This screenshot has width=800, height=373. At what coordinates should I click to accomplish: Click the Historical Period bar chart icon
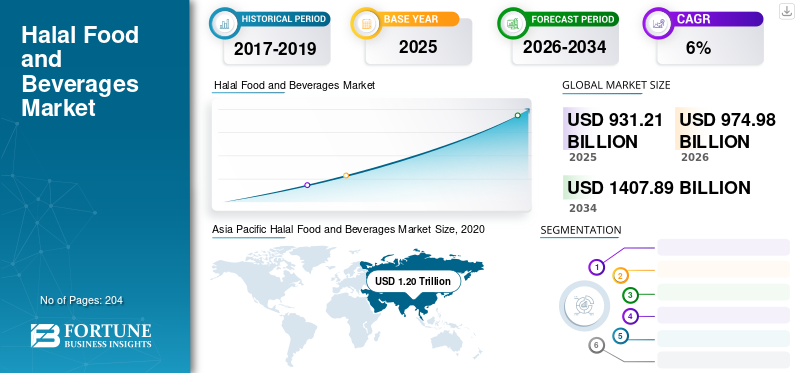(x=224, y=23)
